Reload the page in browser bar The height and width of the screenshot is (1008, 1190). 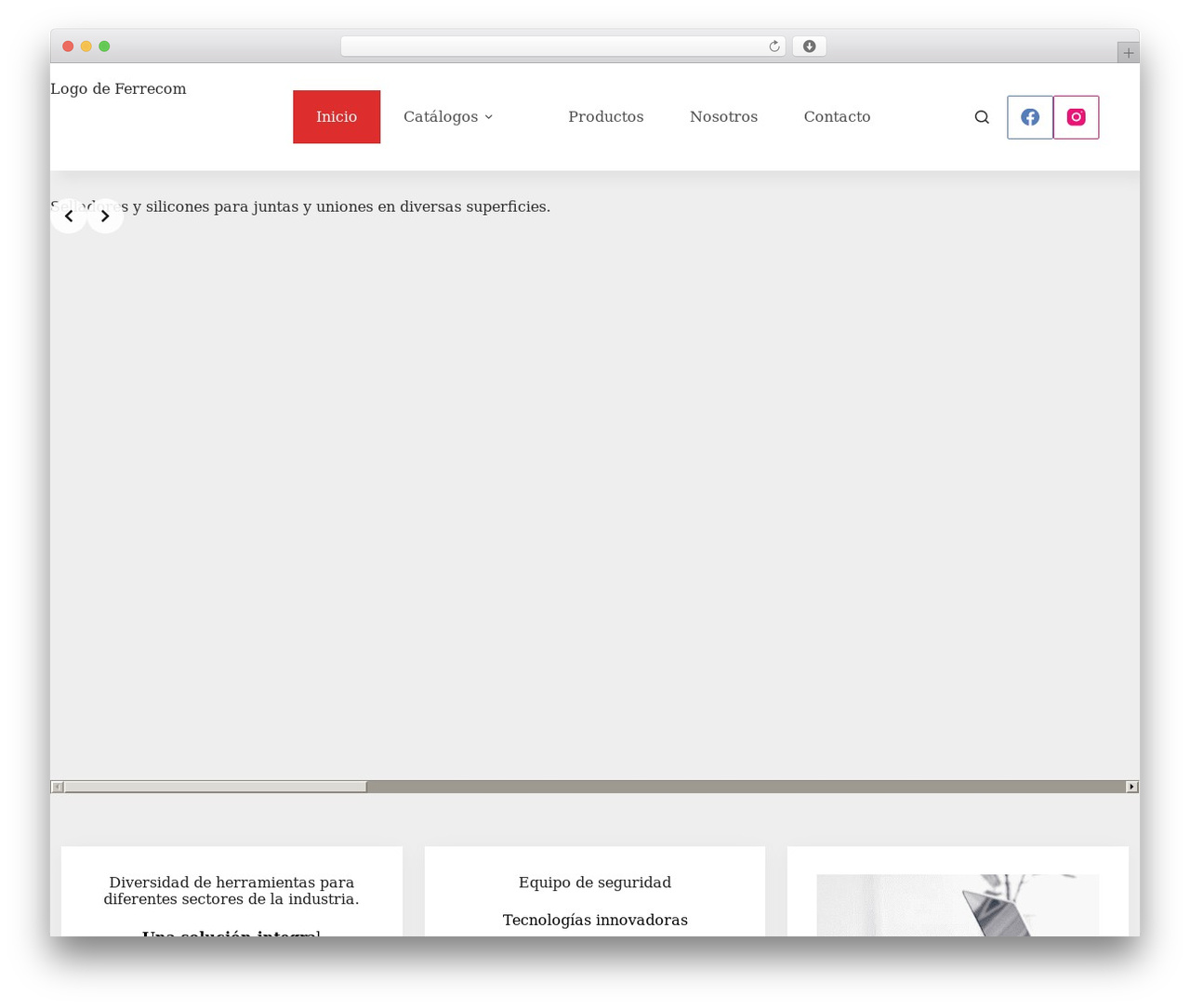774,46
